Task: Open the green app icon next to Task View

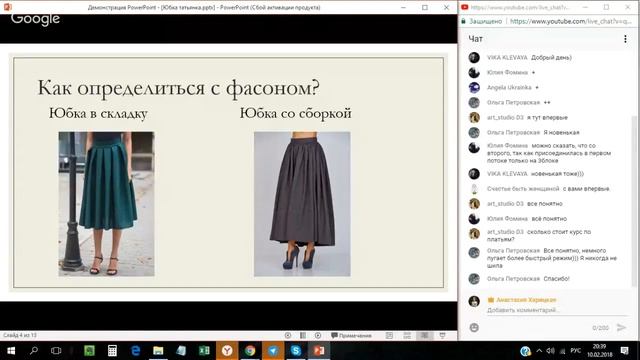Action: coord(89,351)
